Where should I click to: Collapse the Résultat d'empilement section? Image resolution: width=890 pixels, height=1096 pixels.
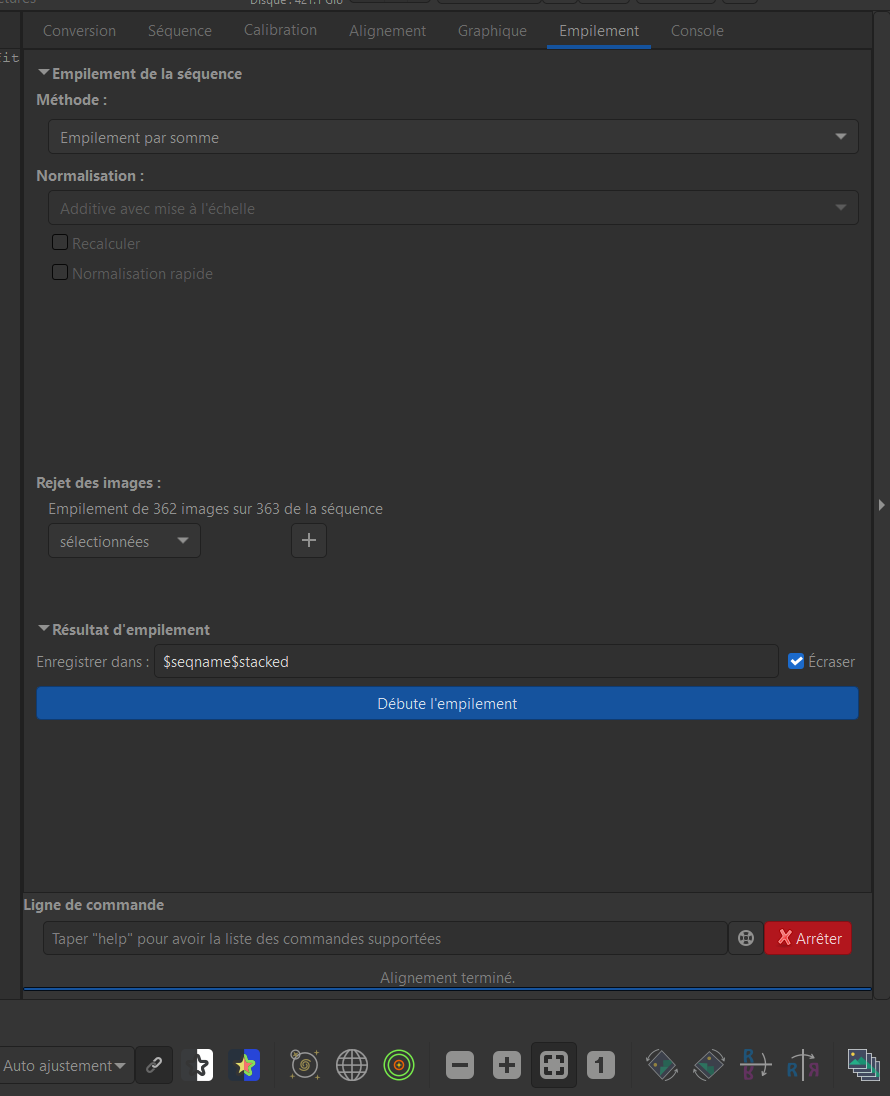coord(44,630)
